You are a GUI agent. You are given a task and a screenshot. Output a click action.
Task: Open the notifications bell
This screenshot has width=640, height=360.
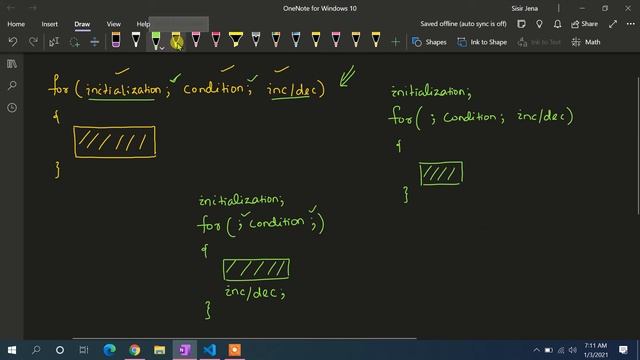(557, 24)
